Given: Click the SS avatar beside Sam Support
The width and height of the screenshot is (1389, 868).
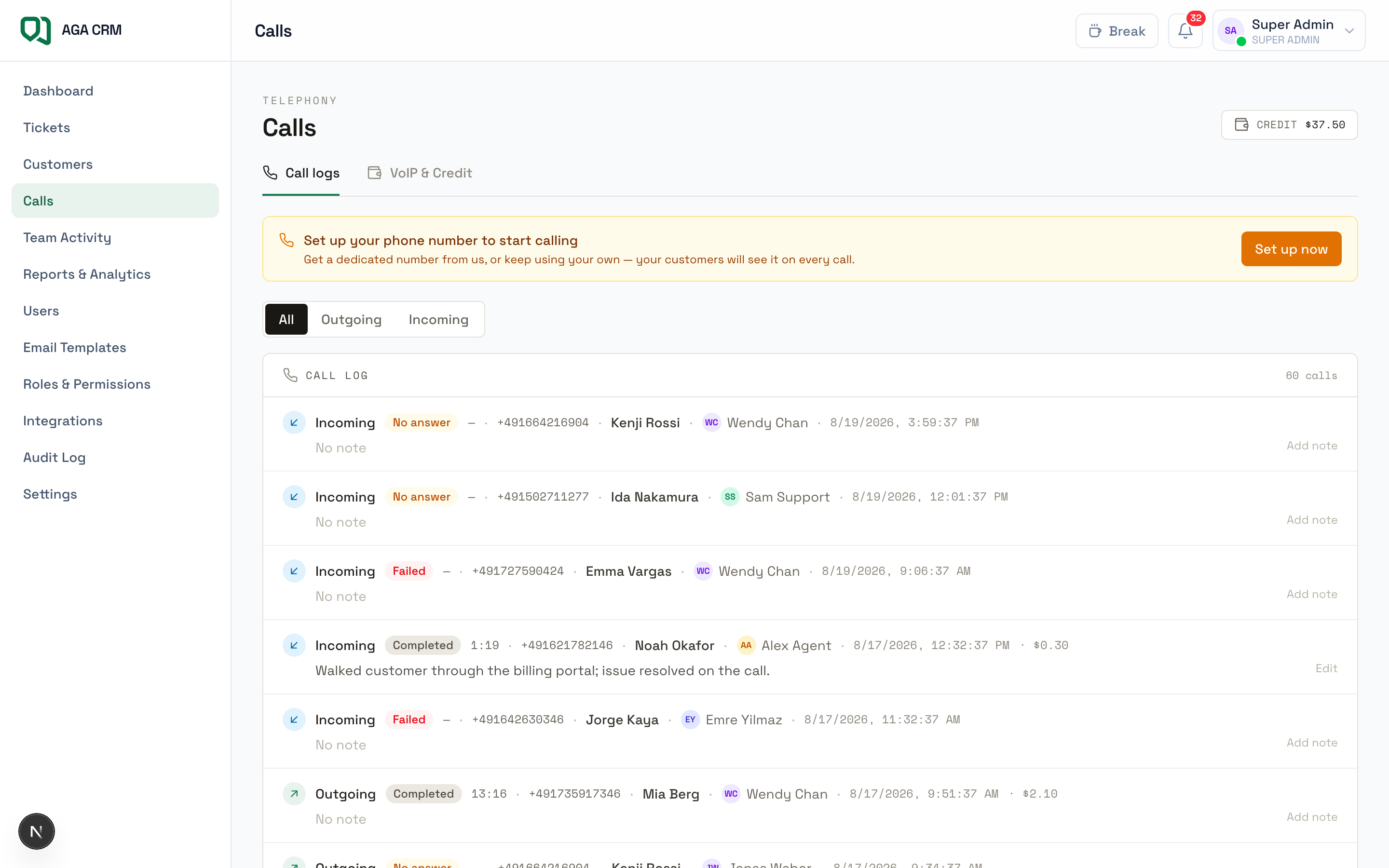Looking at the screenshot, I should tap(730, 497).
